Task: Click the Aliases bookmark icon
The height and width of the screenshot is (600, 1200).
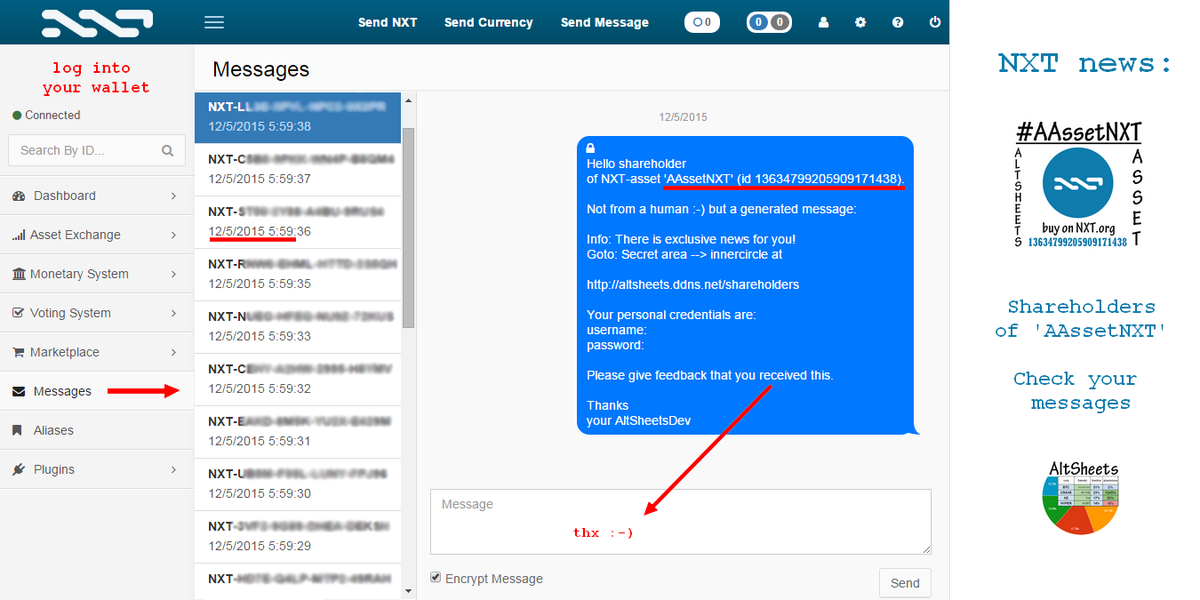Action: pyautogui.click(x=18, y=430)
